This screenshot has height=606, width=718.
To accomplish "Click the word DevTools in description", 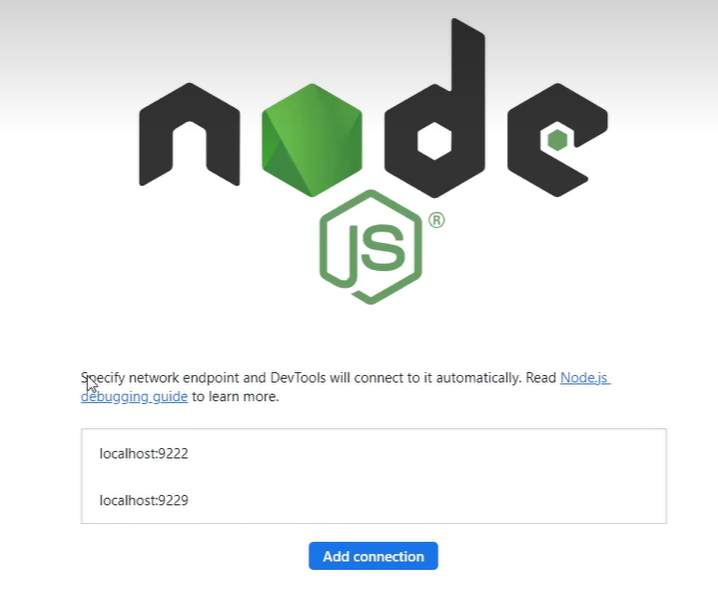I will tap(298, 378).
